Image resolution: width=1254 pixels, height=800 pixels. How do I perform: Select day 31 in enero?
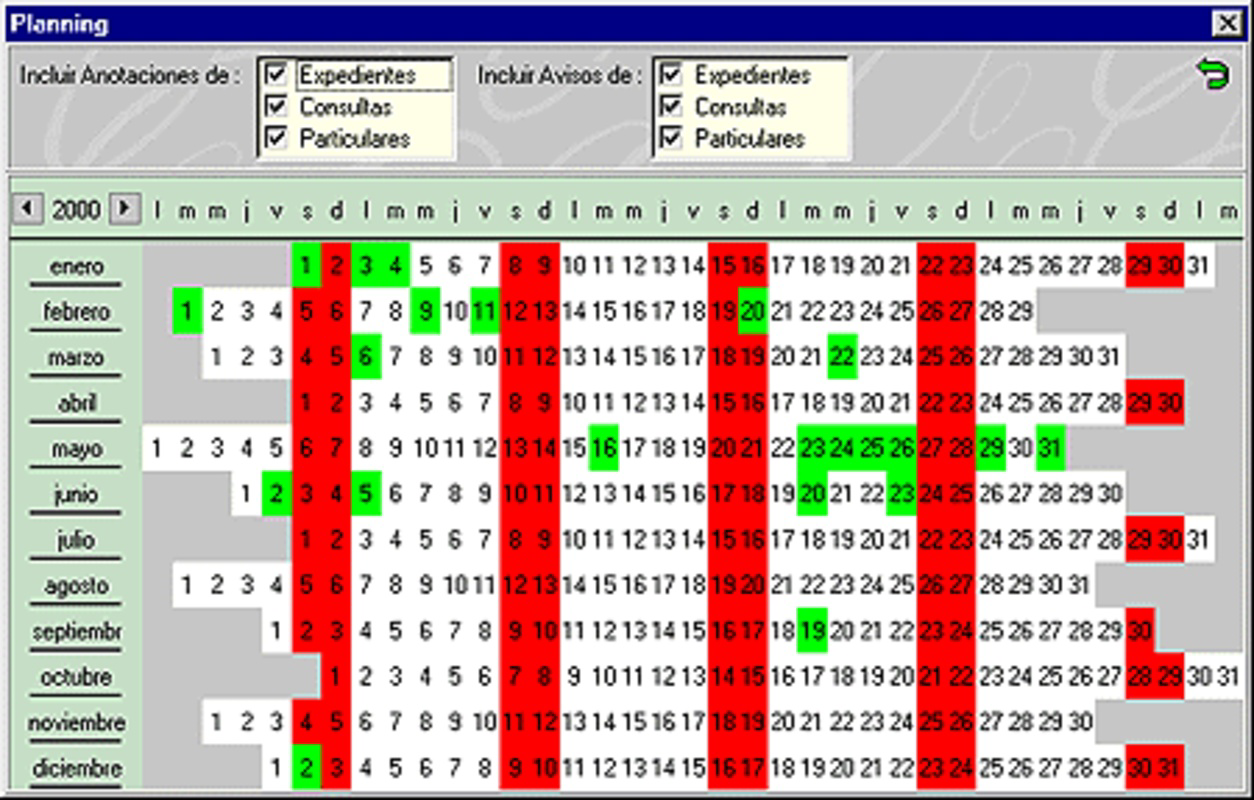(x=1200, y=266)
